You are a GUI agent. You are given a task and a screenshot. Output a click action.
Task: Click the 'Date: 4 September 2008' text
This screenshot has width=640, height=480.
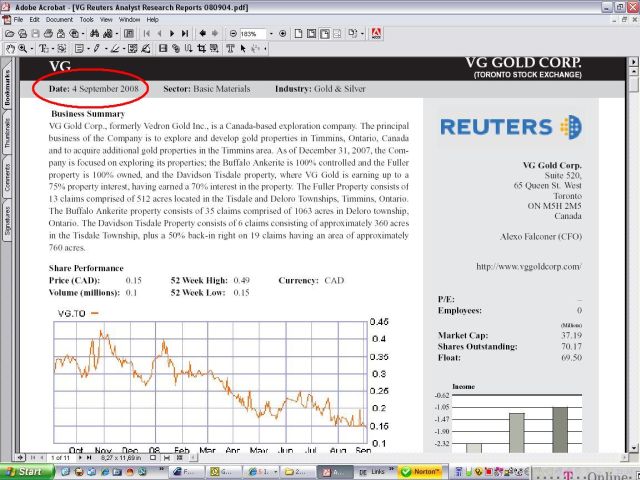pos(93,89)
